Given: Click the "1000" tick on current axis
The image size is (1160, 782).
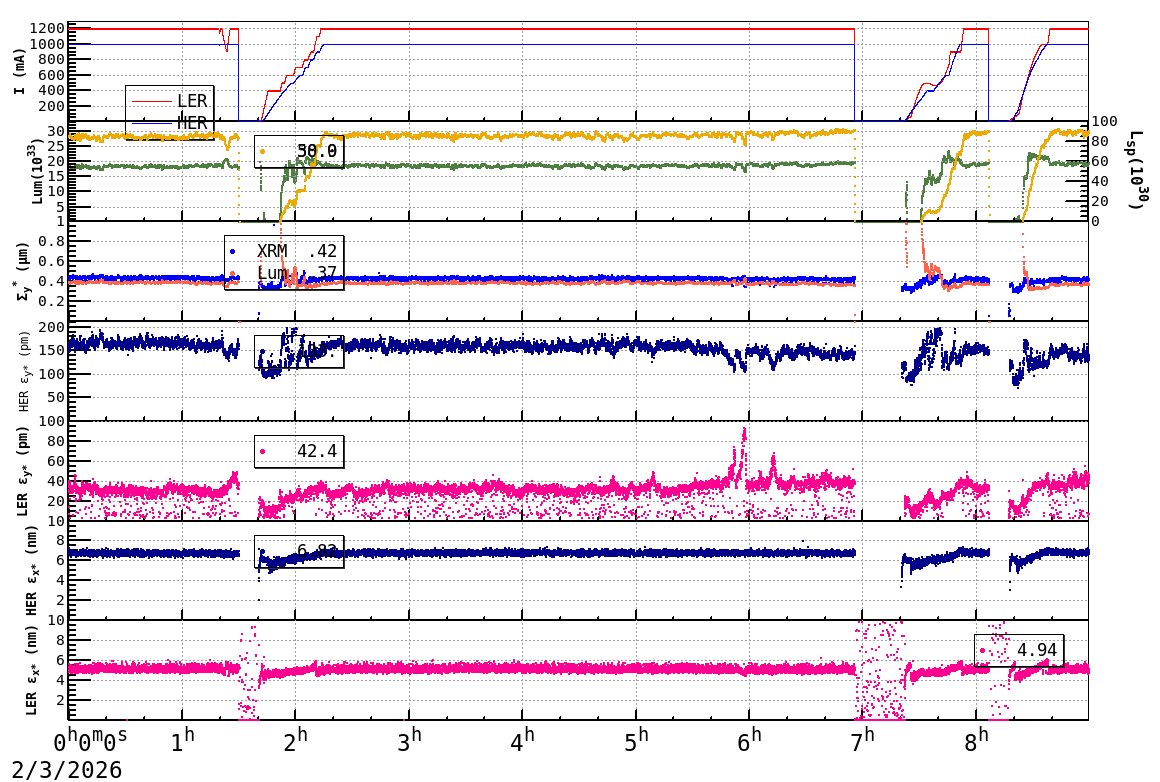Looking at the screenshot, I should pos(47,44).
